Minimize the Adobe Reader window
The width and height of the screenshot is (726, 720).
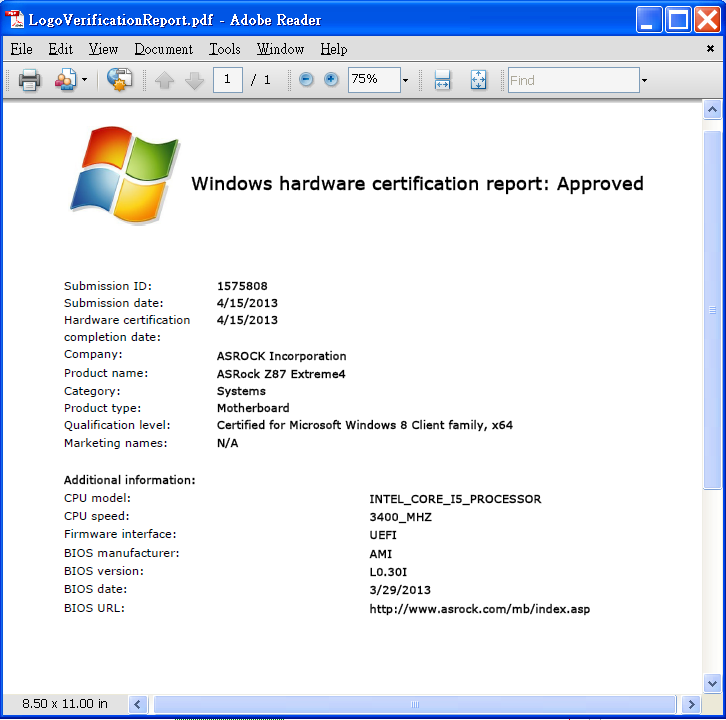(x=649, y=19)
